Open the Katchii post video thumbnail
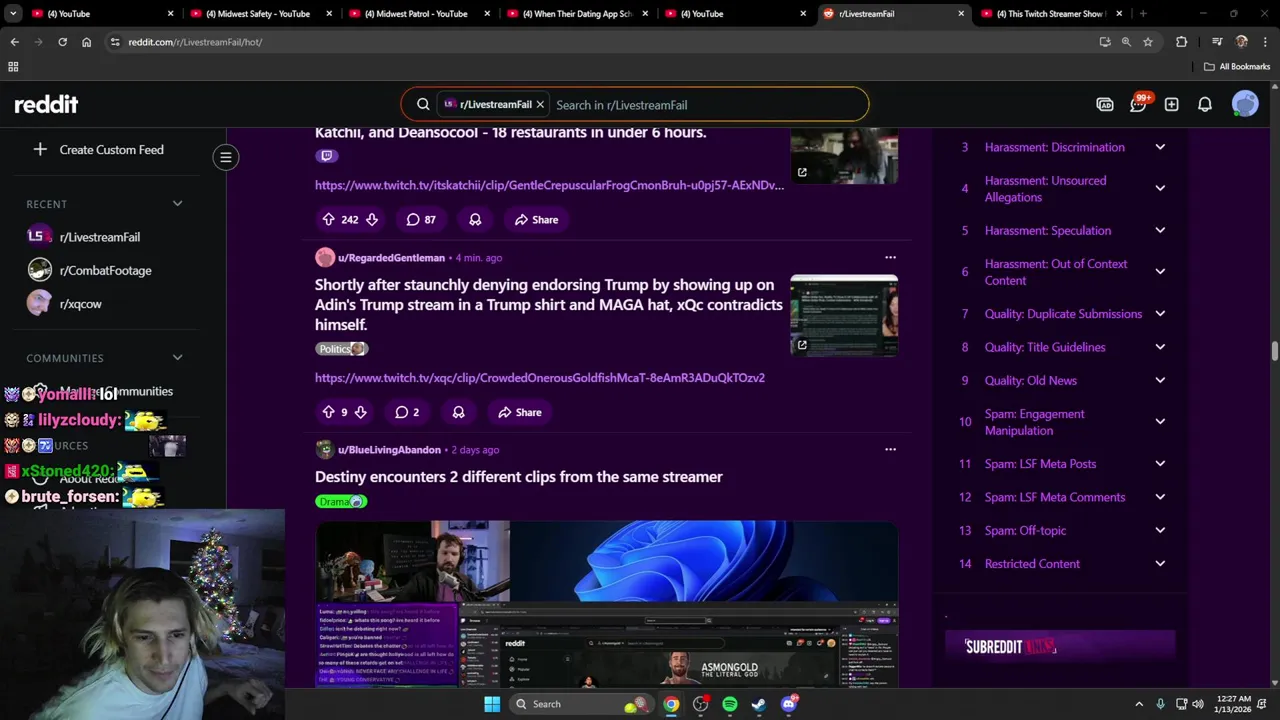This screenshot has width=1280, height=720. [x=844, y=157]
